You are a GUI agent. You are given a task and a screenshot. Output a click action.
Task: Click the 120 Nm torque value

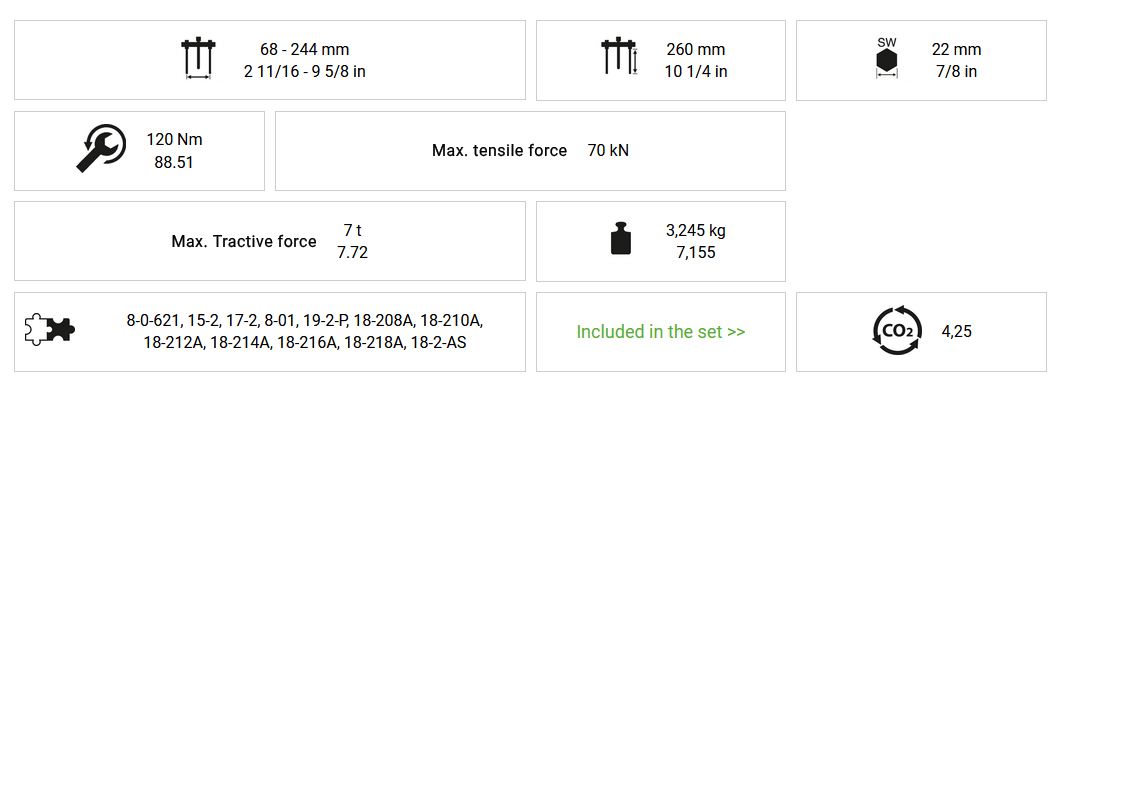click(174, 140)
